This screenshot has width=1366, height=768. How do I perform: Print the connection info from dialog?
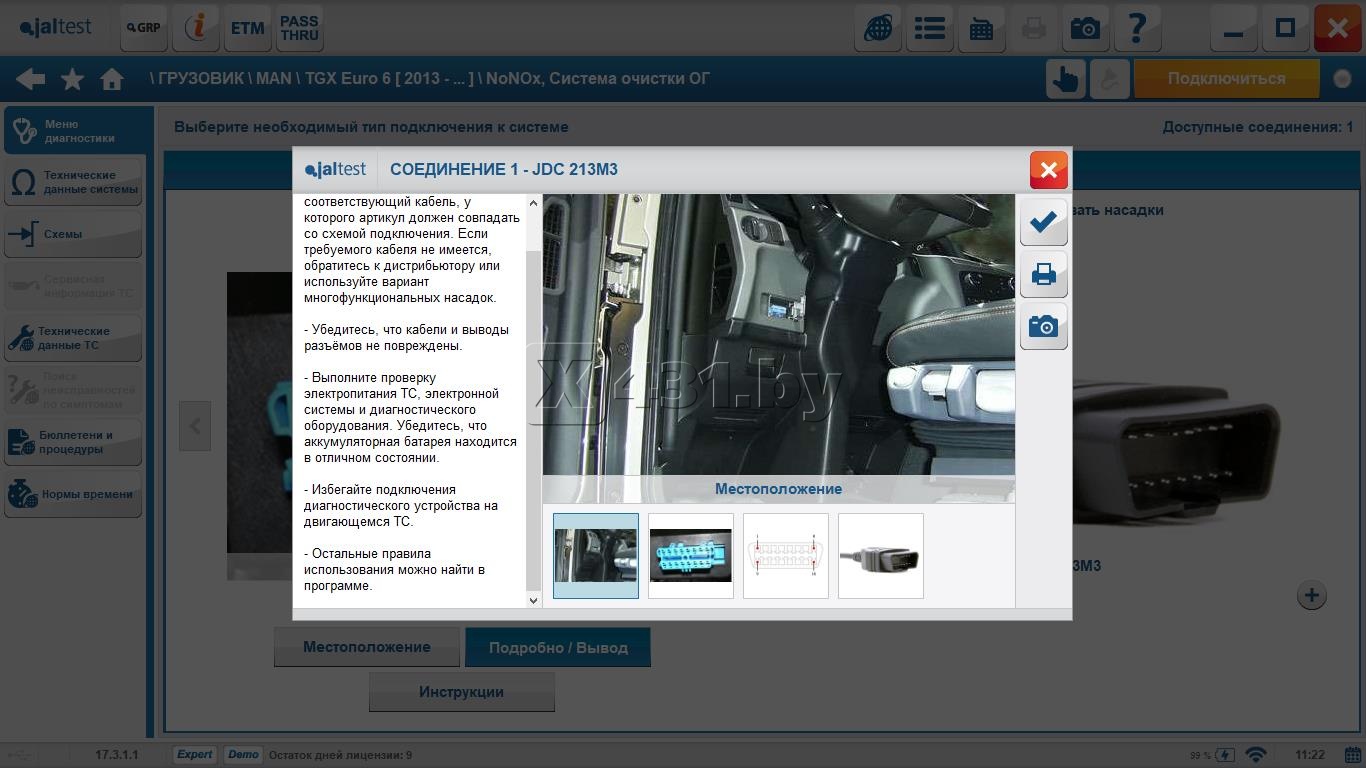pos(1043,274)
